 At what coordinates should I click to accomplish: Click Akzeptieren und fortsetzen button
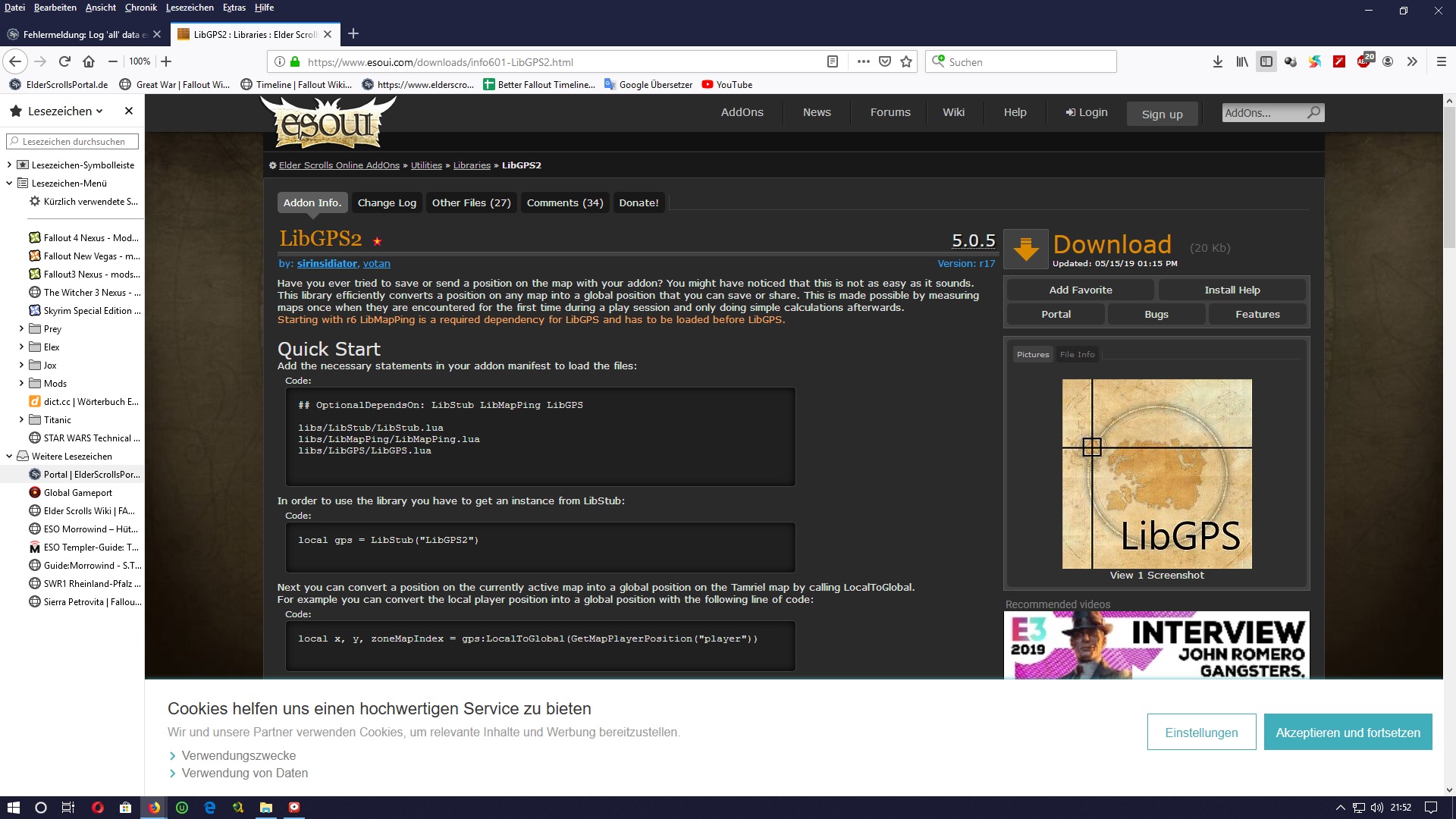point(1348,733)
